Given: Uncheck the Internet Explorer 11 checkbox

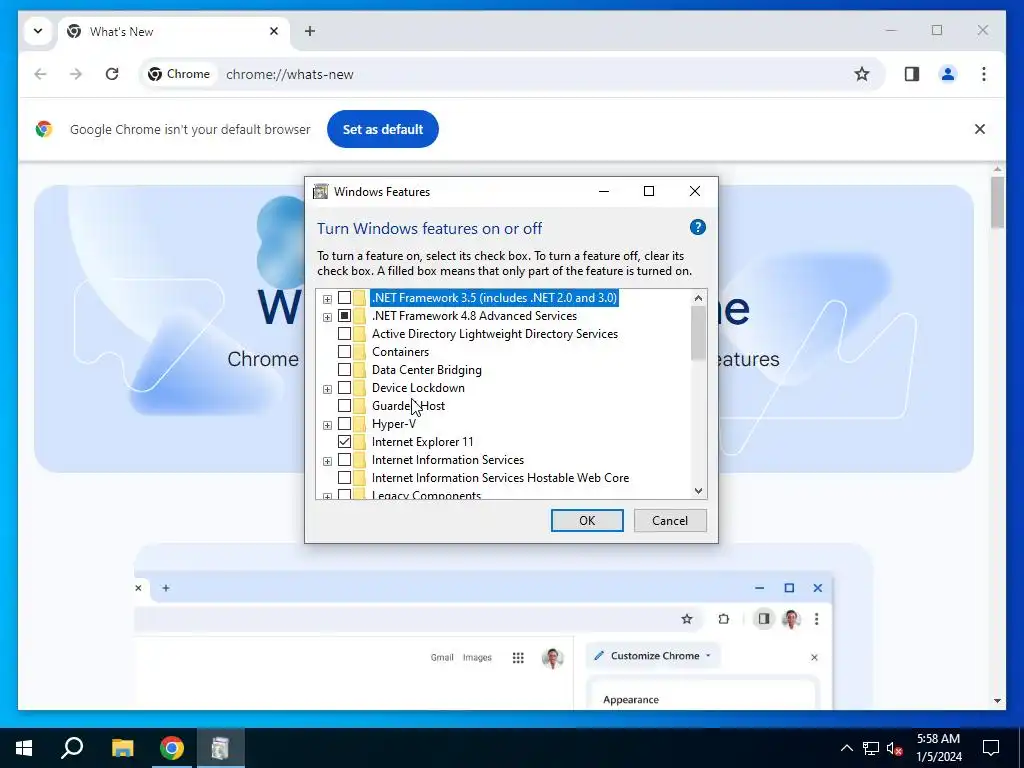Looking at the screenshot, I should tap(344, 441).
